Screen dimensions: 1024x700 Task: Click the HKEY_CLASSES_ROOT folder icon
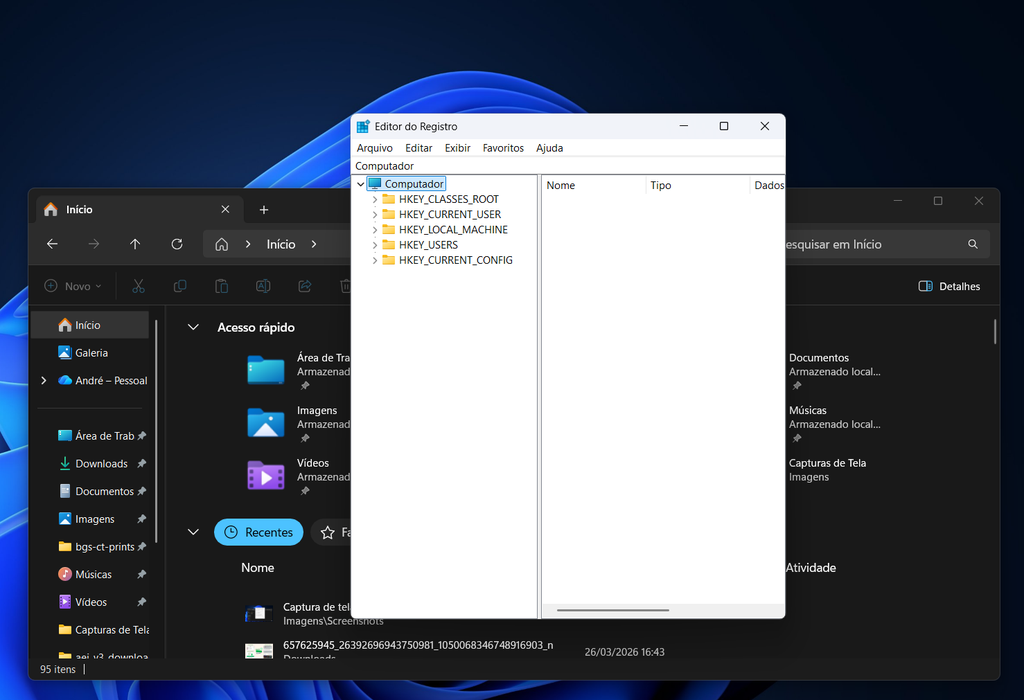389,200
